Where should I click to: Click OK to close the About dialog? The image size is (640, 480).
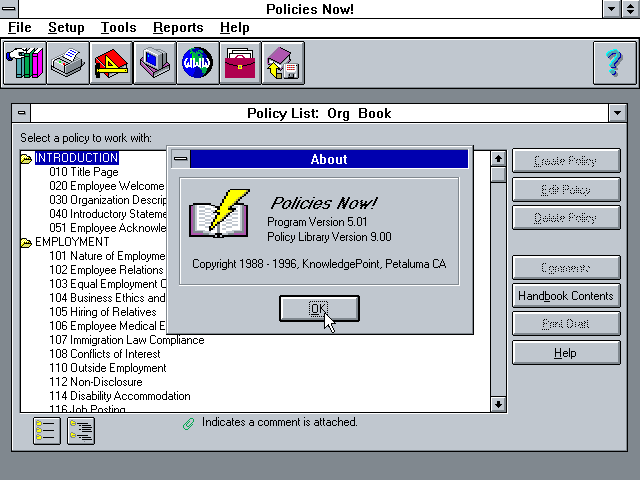(319, 309)
